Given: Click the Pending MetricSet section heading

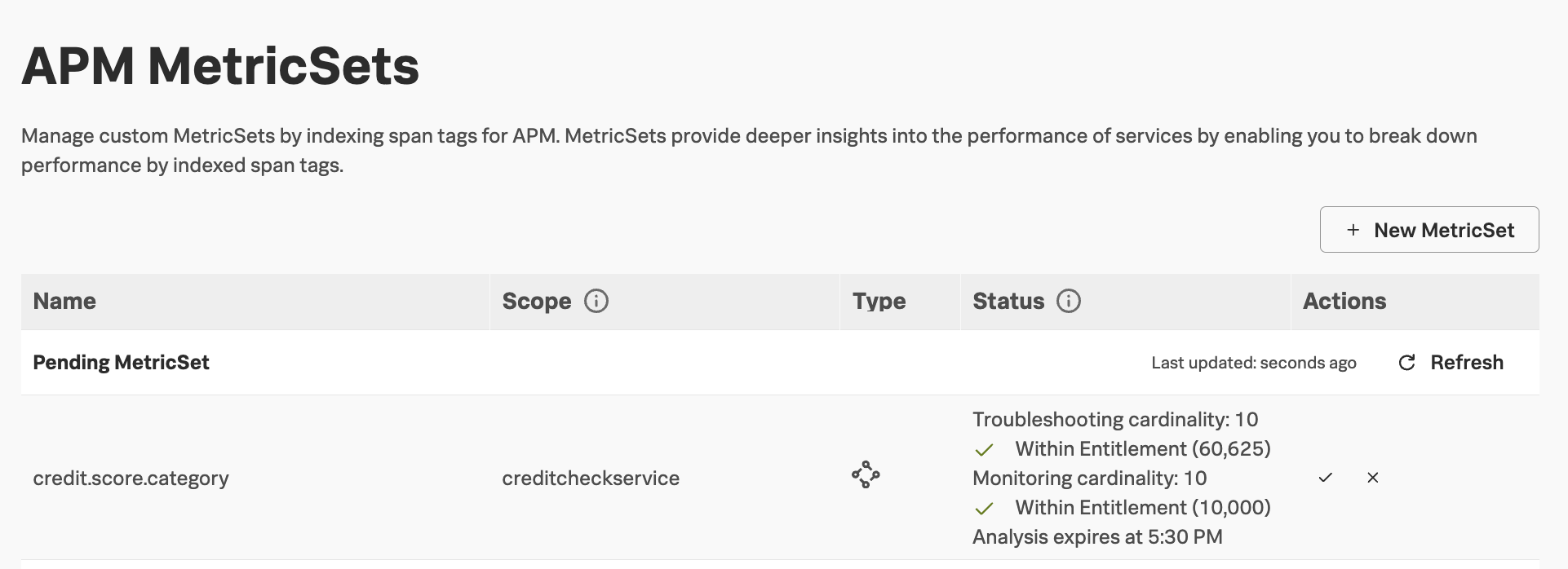Looking at the screenshot, I should click(121, 363).
